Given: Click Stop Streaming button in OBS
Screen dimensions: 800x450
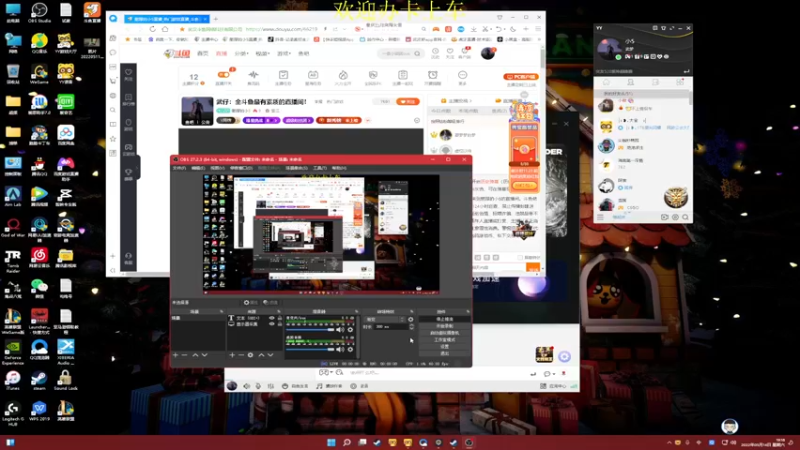Looking at the screenshot, I should 444,319.
